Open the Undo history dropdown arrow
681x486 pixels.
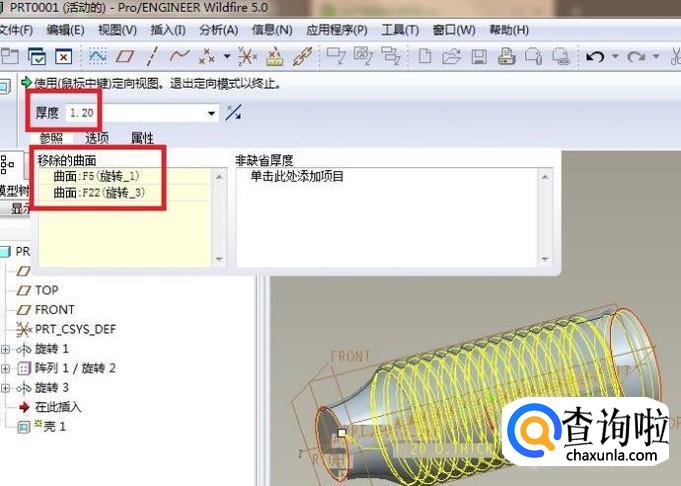(615, 56)
